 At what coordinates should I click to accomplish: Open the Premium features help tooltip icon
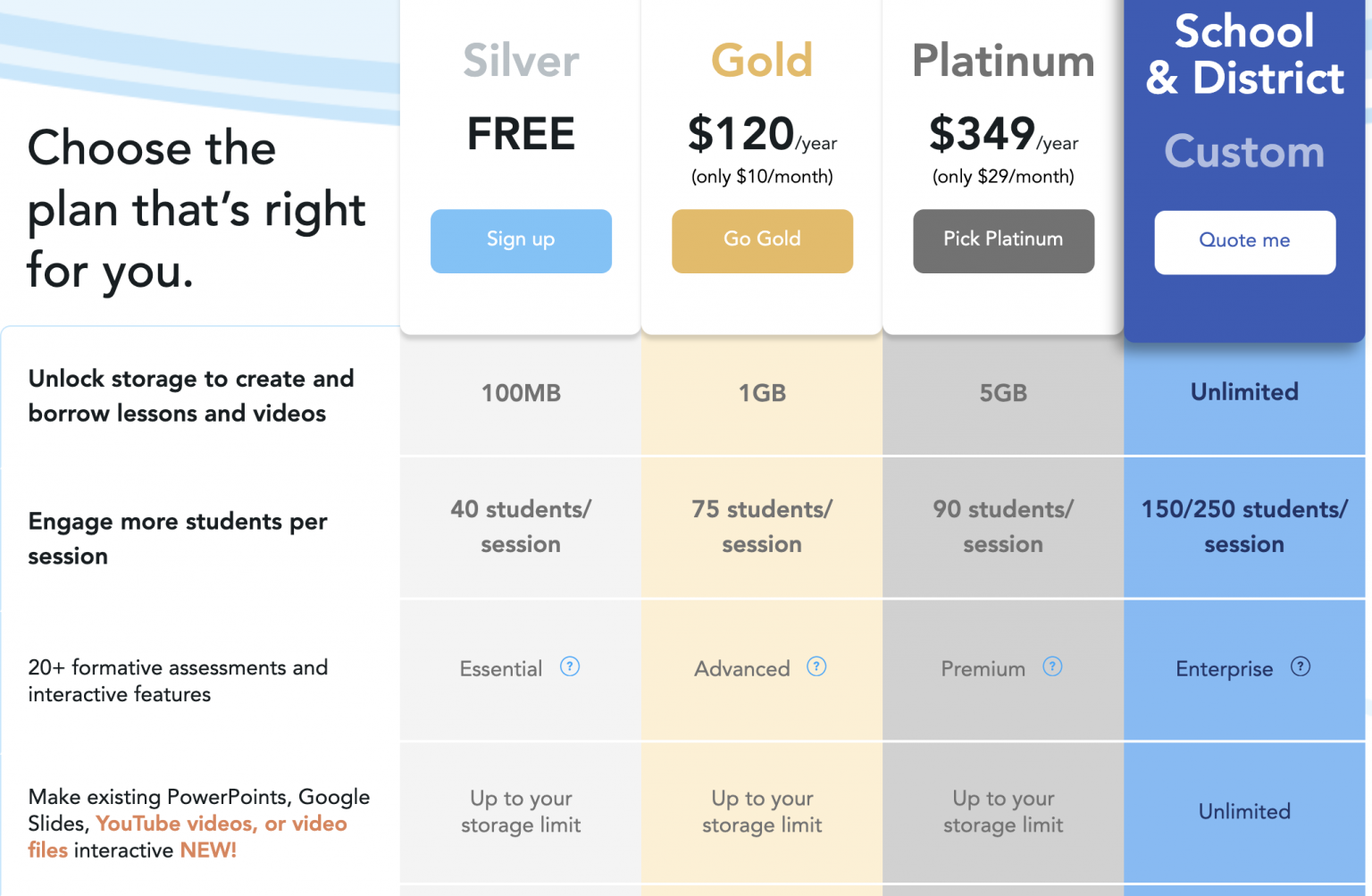pos(1053,666)
